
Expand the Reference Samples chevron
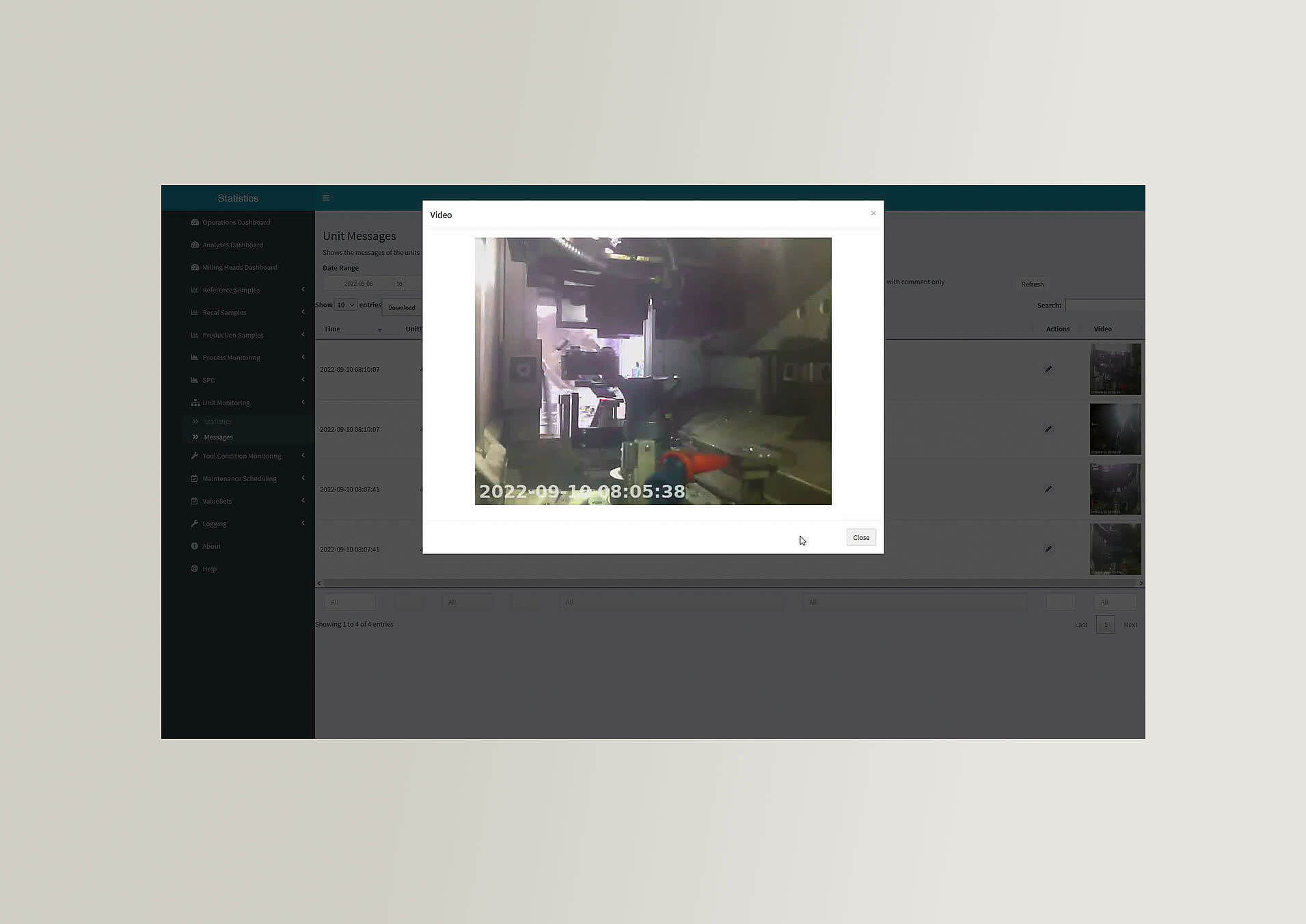pyautogui.click(x=303, y=290)
